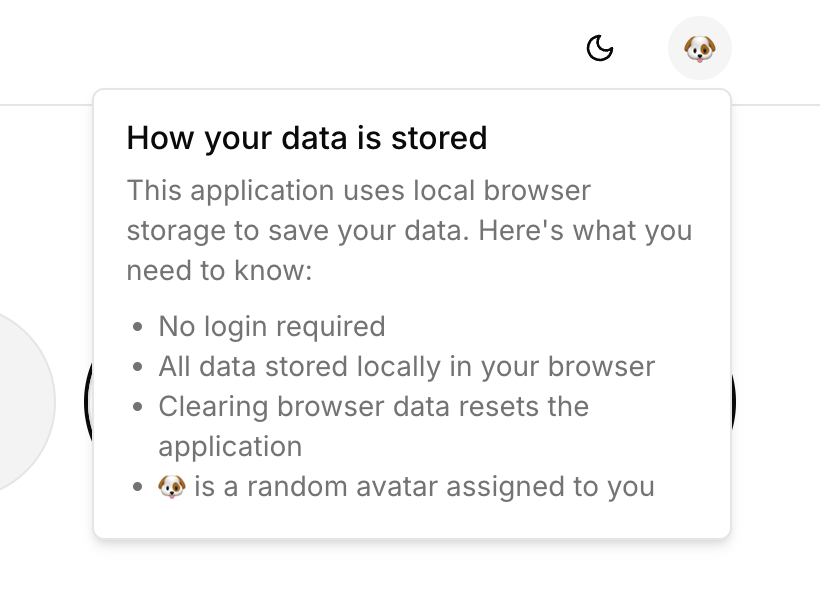Click the bullet dot beside "Clearing browser data"
This screenshot has height=600, width=820.
click(138, 408)
